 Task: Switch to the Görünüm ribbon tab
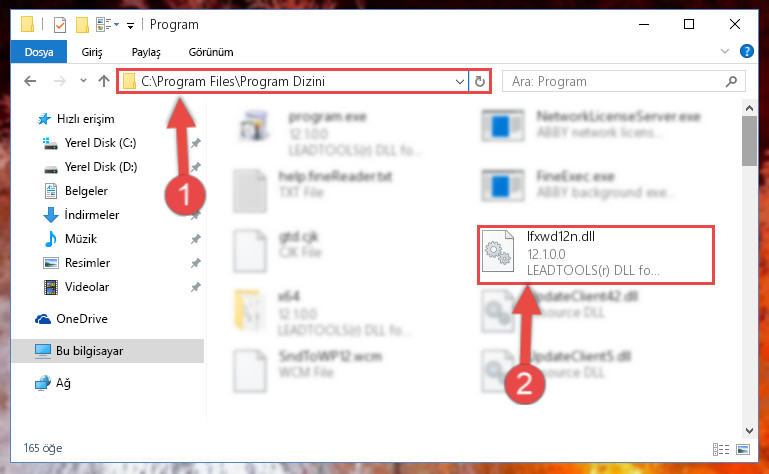coord(211,52)
